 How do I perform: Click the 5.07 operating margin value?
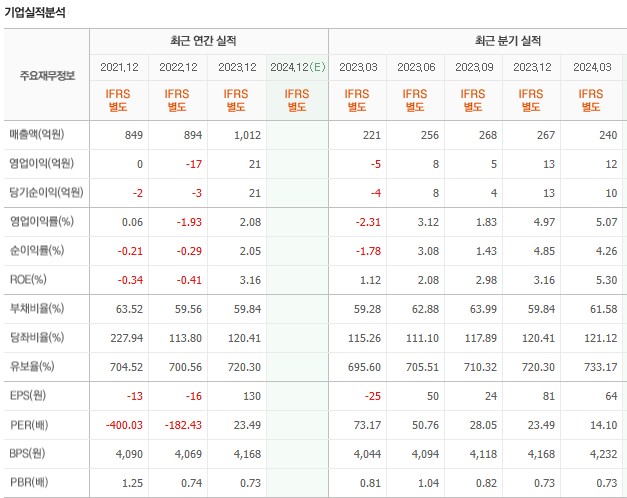click(607, 222)
